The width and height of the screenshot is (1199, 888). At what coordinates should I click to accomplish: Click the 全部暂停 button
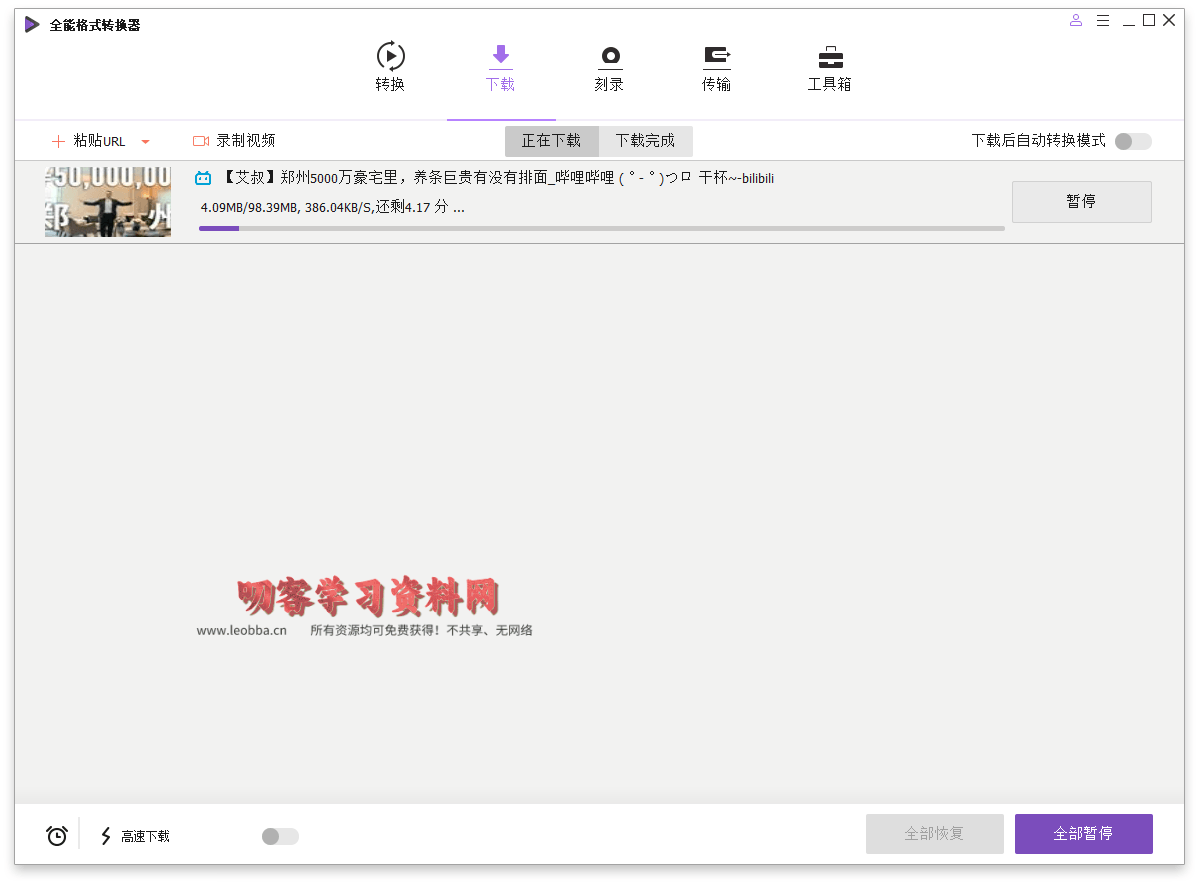1083,833
